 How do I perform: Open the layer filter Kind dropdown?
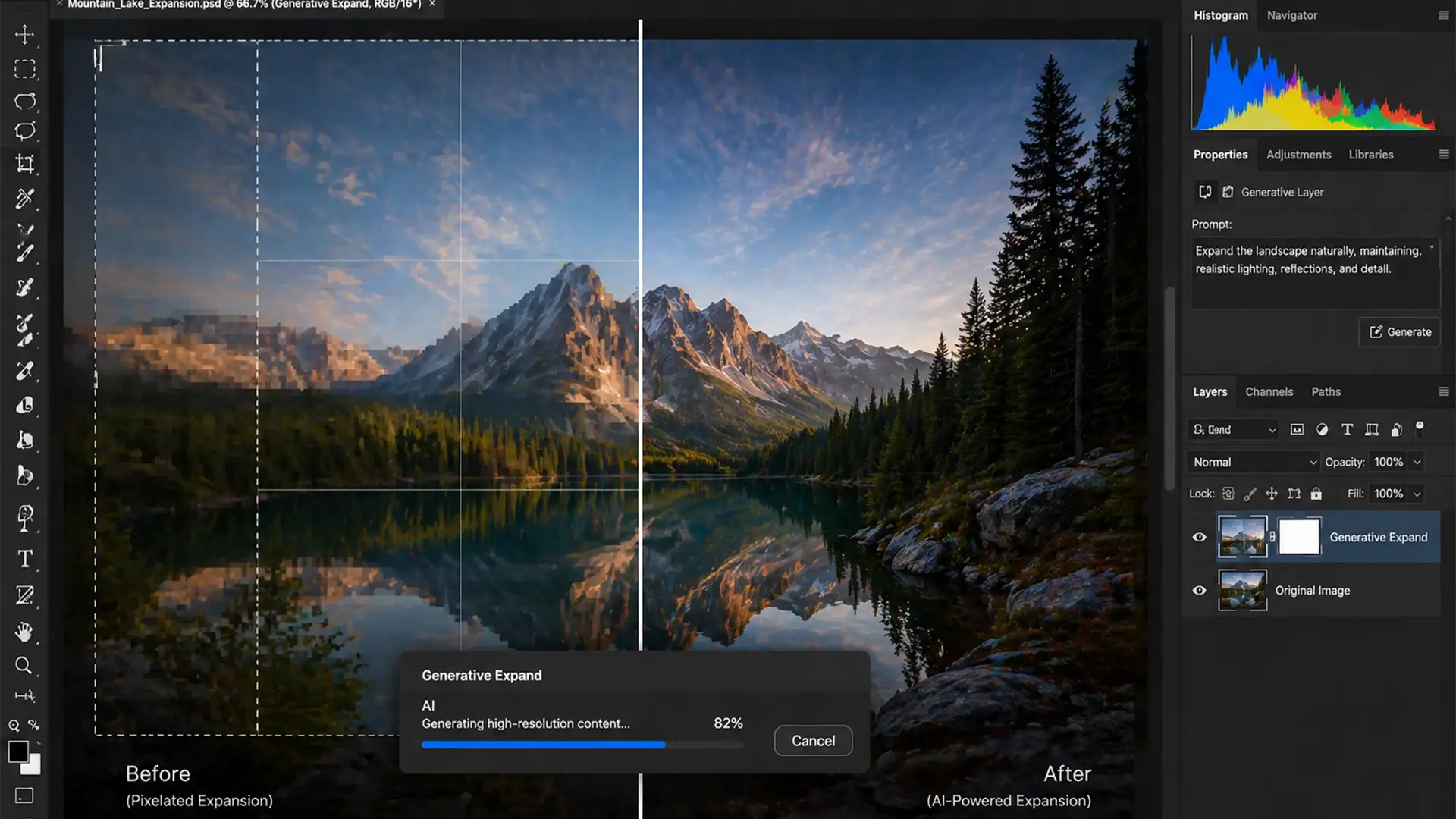[x=1232, y=429]
